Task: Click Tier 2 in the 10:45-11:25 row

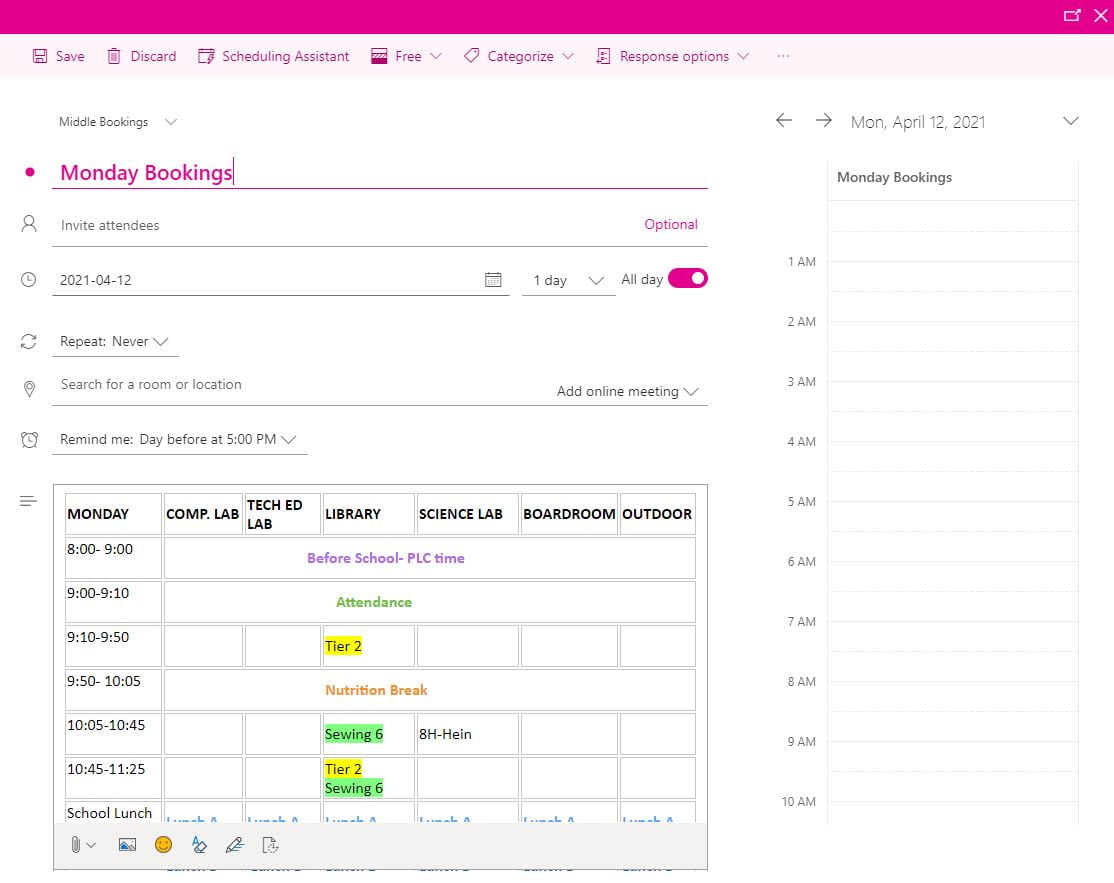Action: point(343,769)
